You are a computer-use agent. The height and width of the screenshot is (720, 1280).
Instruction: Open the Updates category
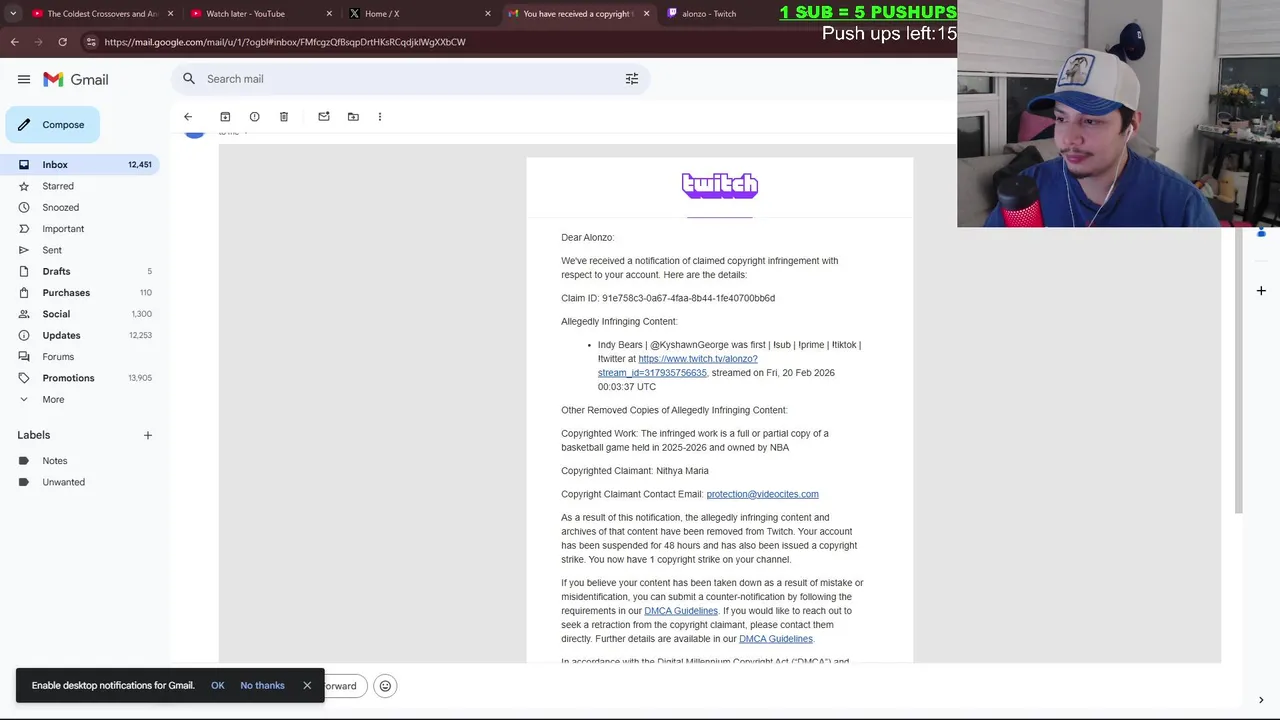(x=80, y=335)
